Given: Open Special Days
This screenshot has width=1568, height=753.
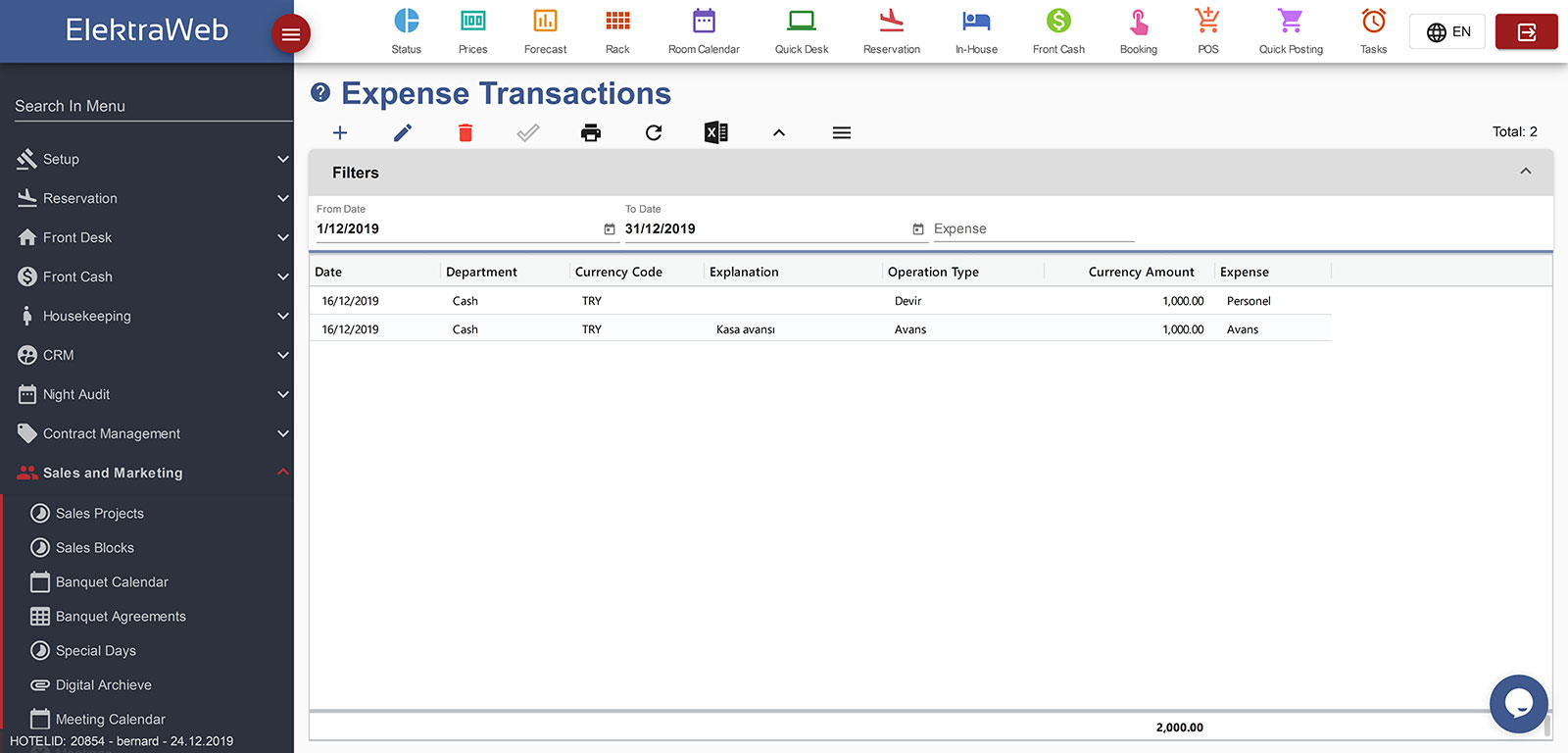Looking at the screenshot, I should coord(95,650).
